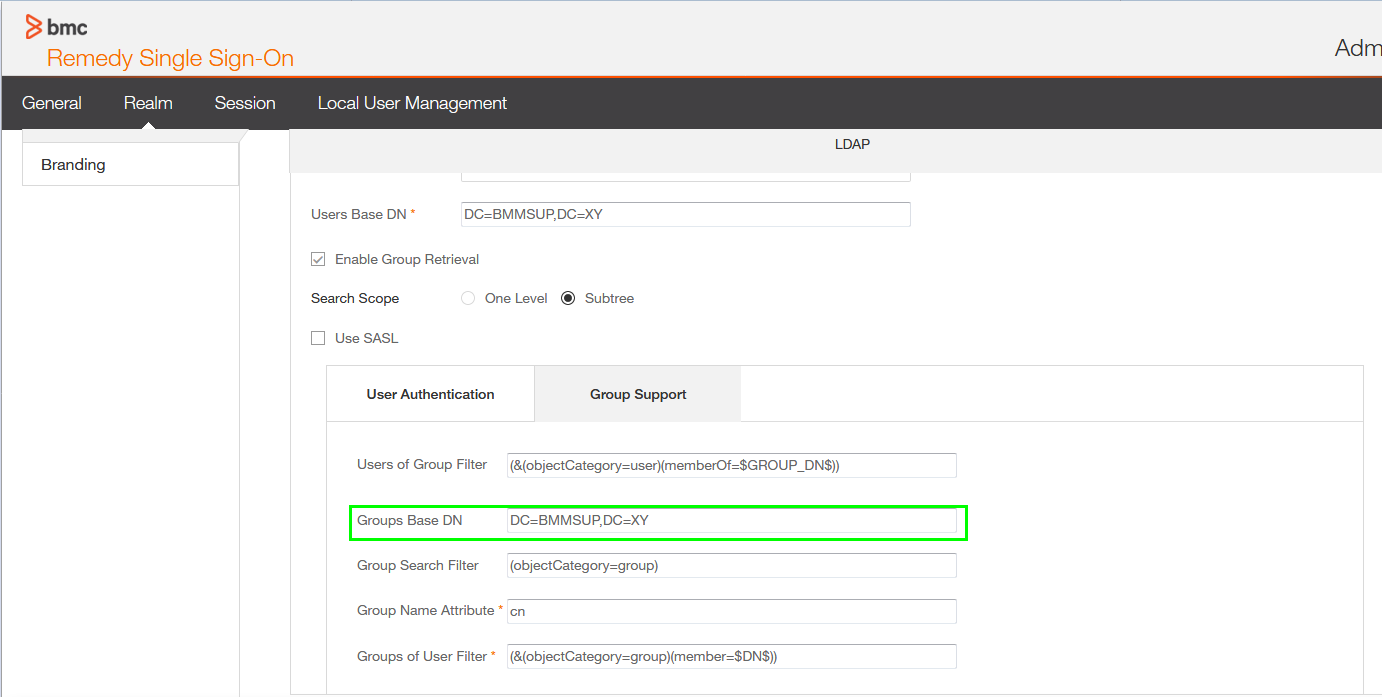The width and height of the screenshot is (1382, 697).
Task: Click the Users Base DN field
Action: [x=685, y=214]
